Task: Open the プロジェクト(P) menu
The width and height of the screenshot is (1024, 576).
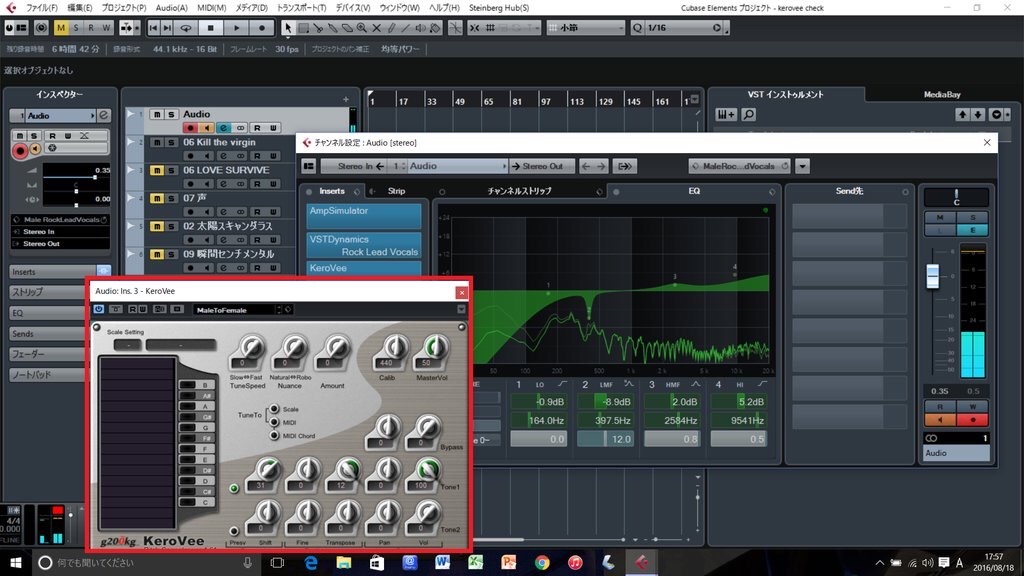Action: click(123, 8)
